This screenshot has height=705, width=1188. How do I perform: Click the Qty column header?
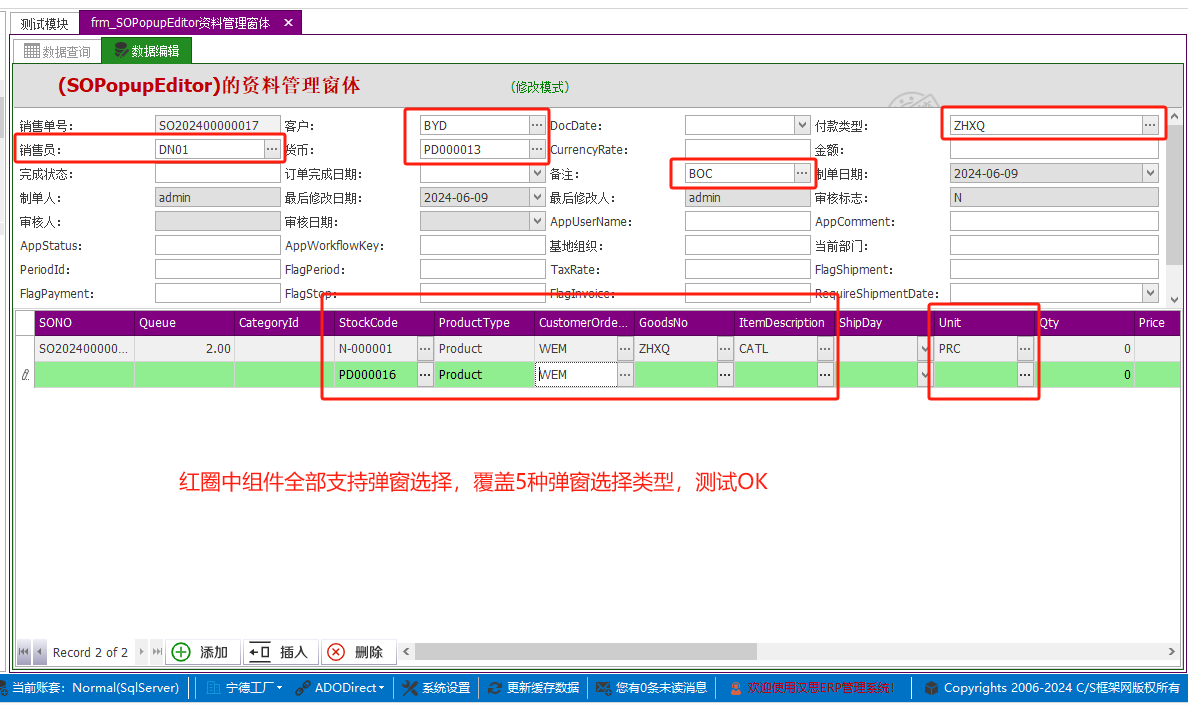click(x=1084, y=323)
